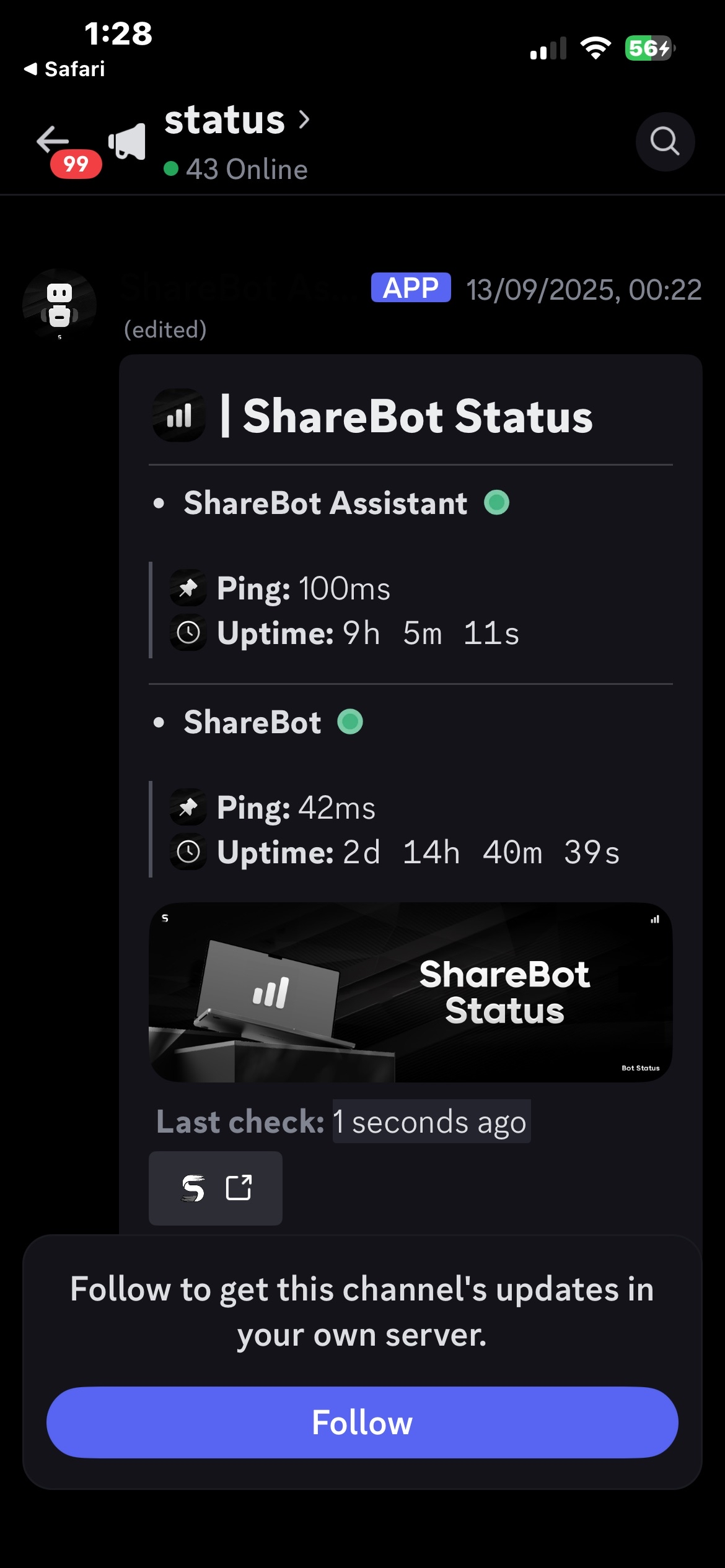Open the announcements megaphone channel icon
725x1568 pixels.
127,141
